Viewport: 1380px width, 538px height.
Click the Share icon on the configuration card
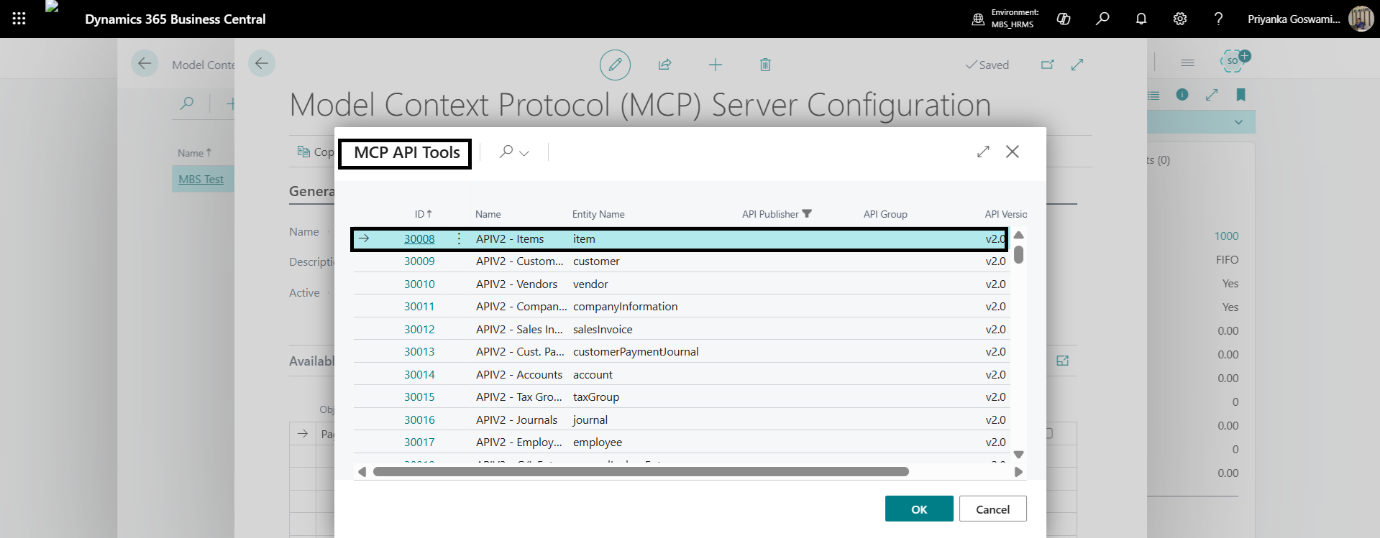665,65
